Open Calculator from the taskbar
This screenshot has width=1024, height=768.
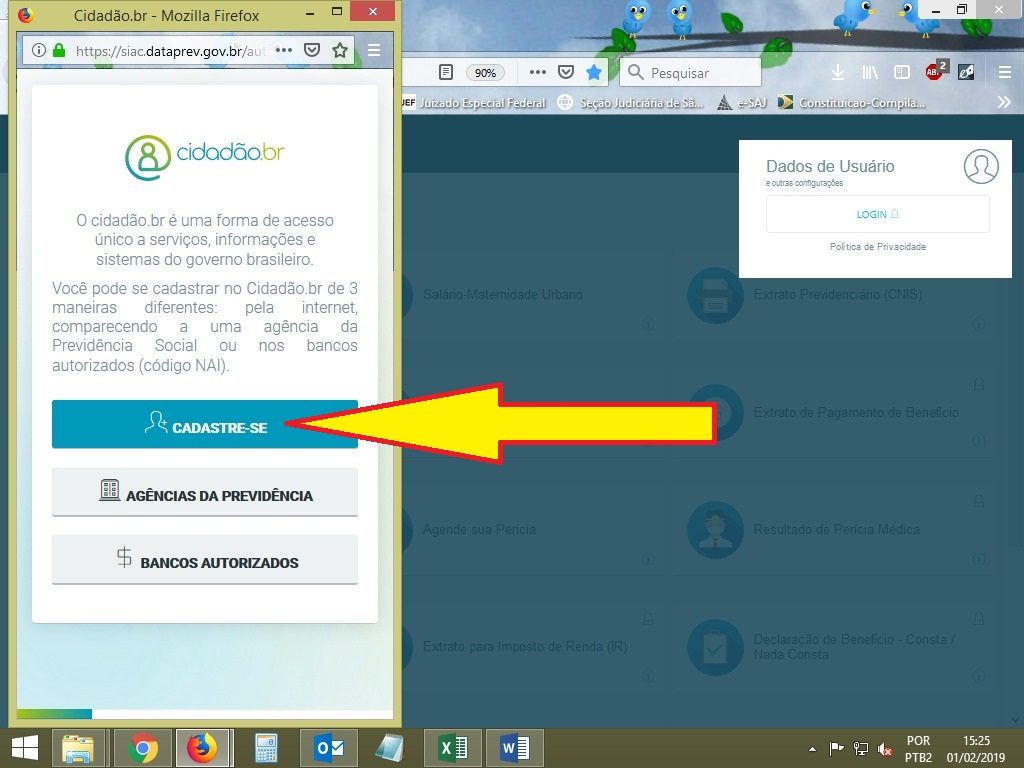265,748
